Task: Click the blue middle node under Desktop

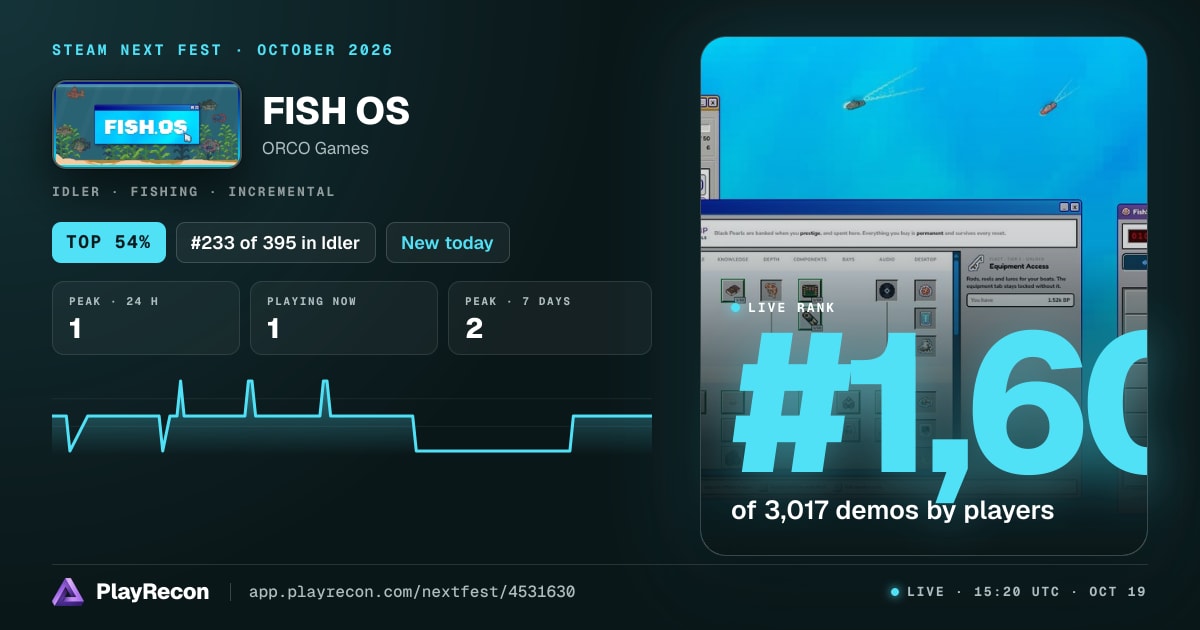Action: point(925,318)
